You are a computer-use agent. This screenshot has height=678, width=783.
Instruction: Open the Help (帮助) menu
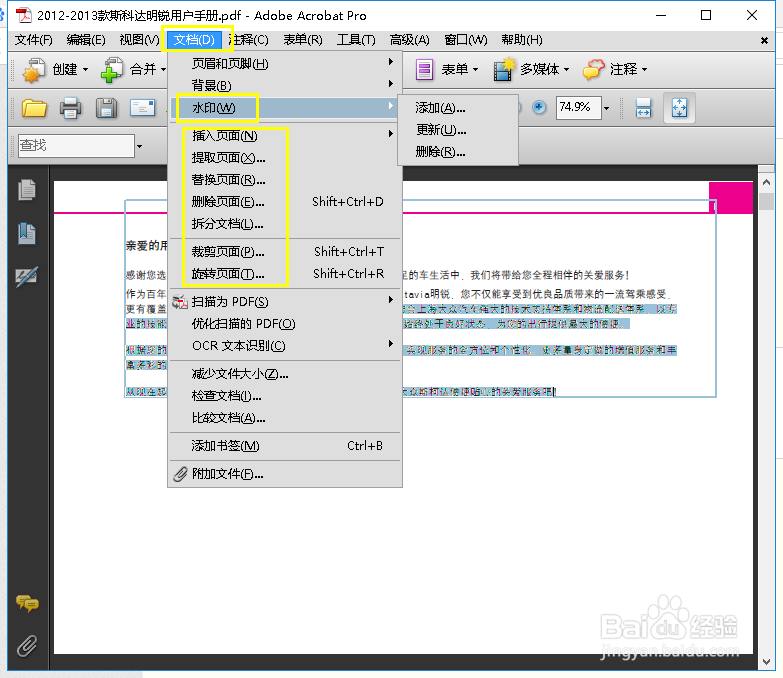coord(522,40)
